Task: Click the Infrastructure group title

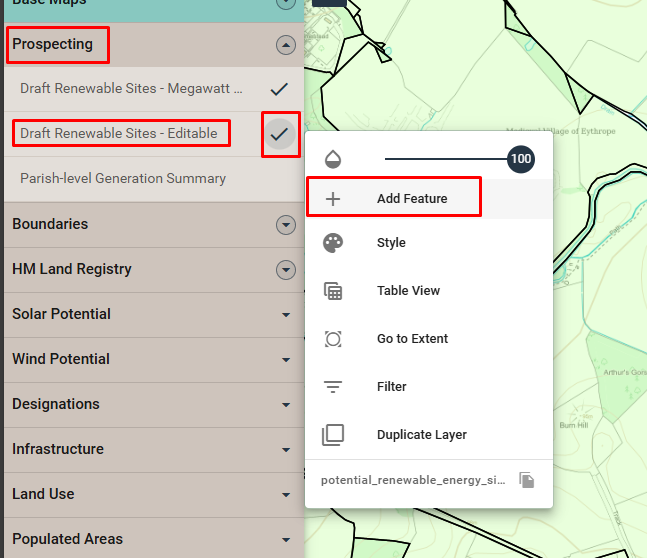Action: tap(58, 449)
